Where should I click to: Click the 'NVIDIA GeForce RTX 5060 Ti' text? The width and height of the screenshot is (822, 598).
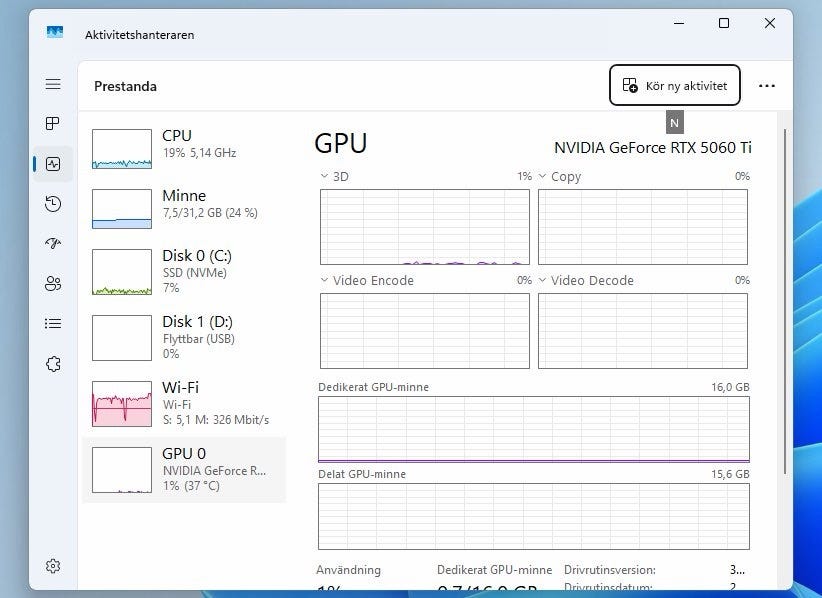653,148
